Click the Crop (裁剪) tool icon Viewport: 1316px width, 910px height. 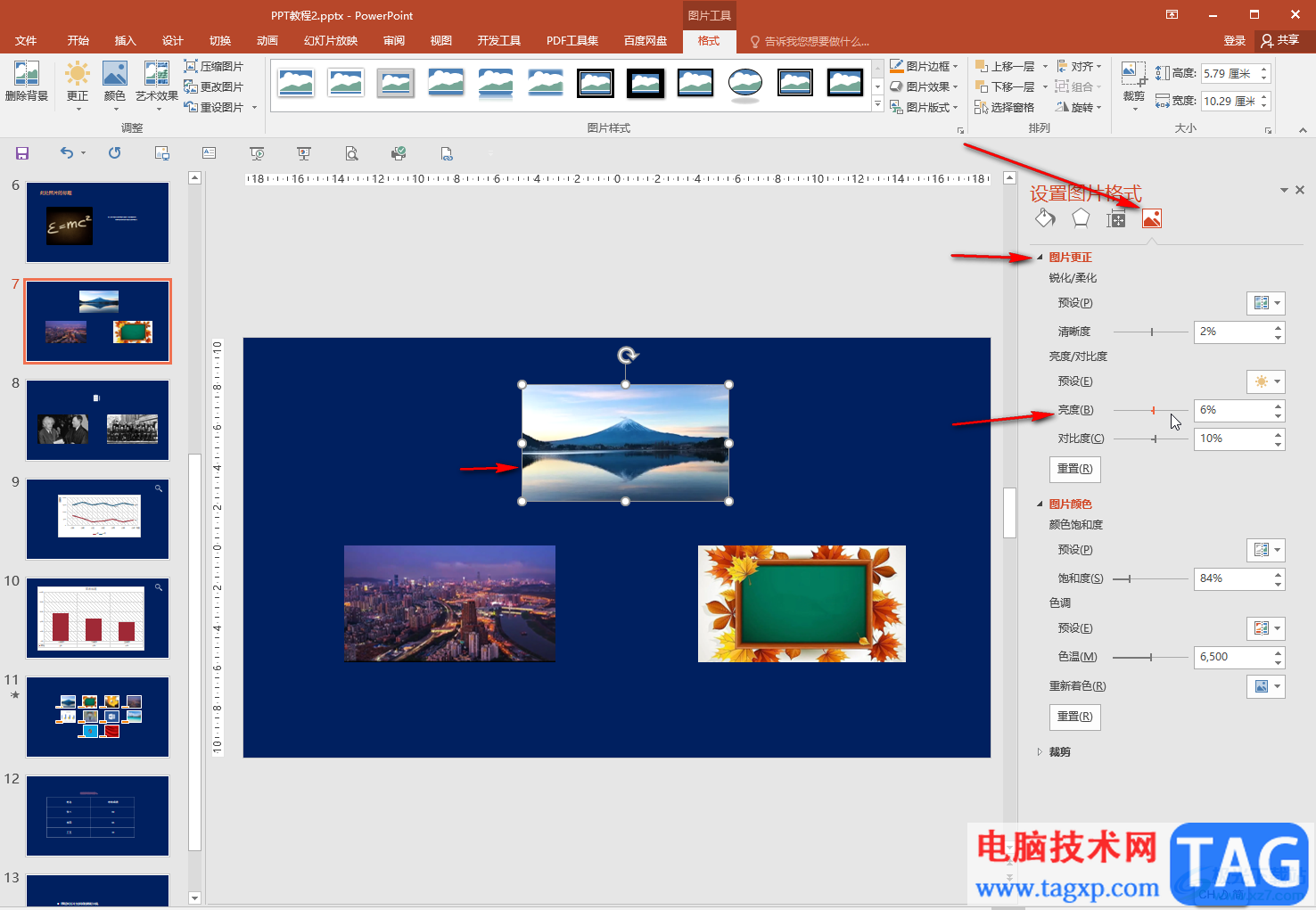tap(1134, 75)
